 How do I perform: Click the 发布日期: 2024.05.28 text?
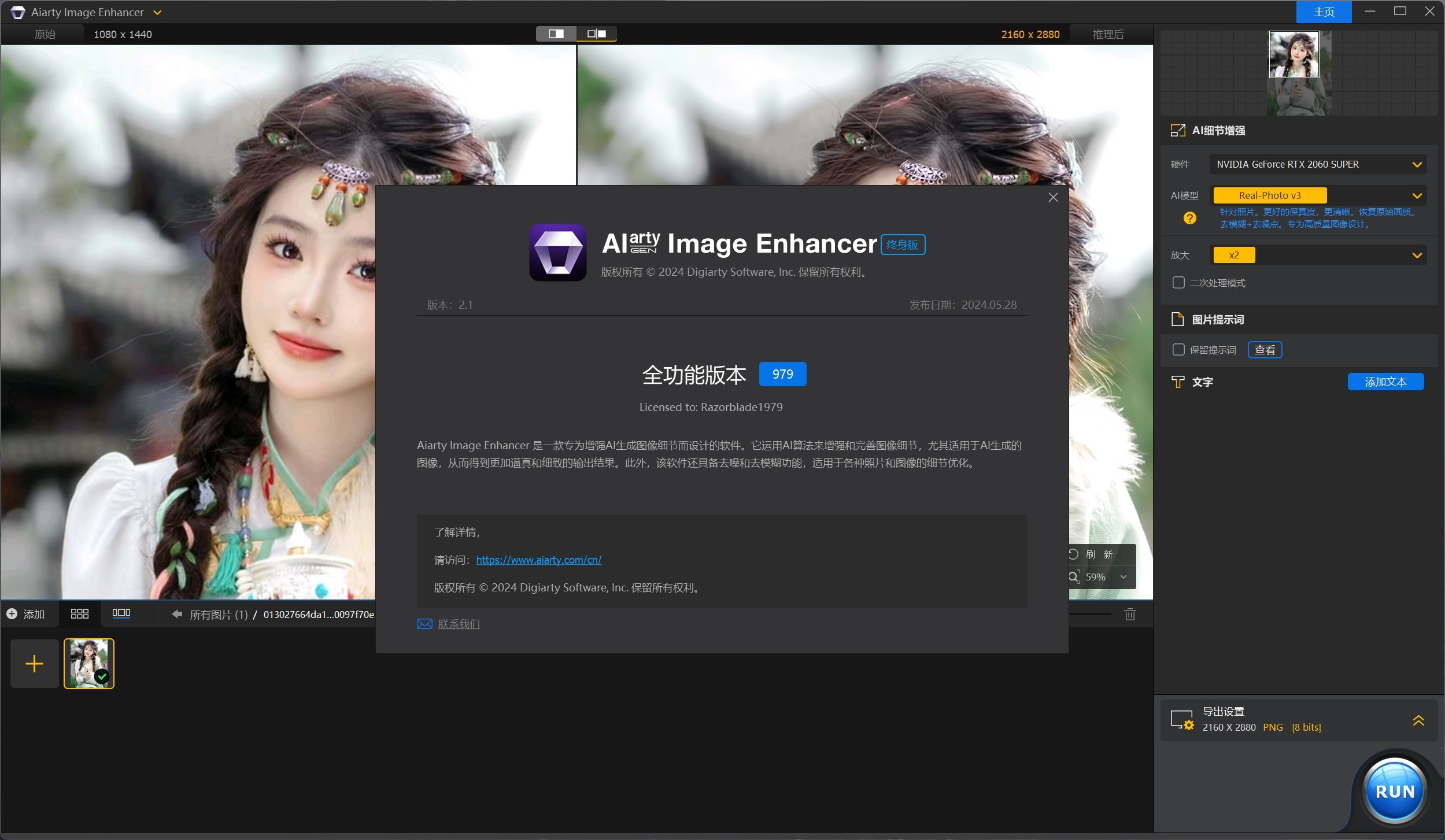point(963,305)
